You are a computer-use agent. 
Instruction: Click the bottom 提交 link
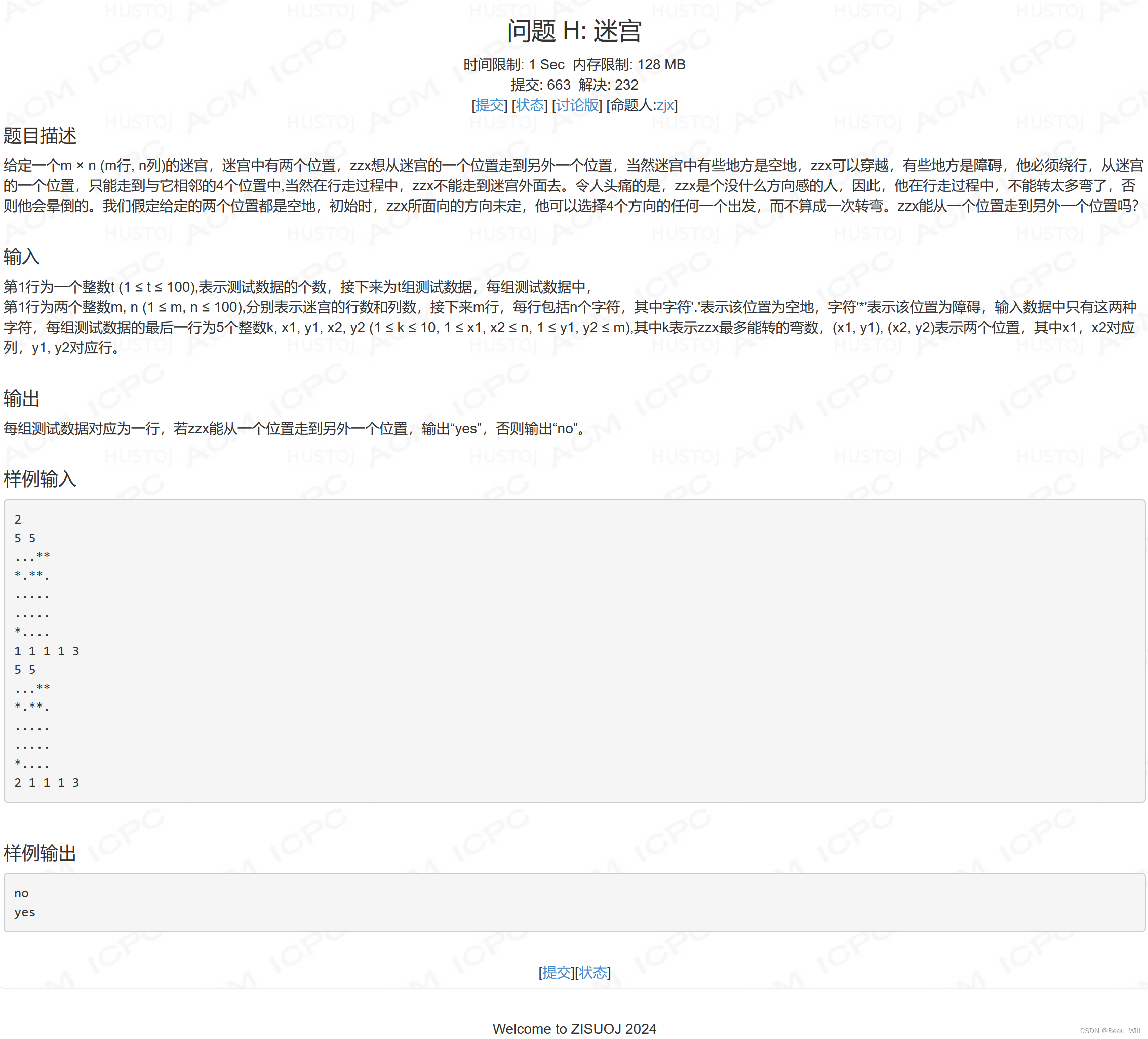pyautogui.click(x=557, y=972)
